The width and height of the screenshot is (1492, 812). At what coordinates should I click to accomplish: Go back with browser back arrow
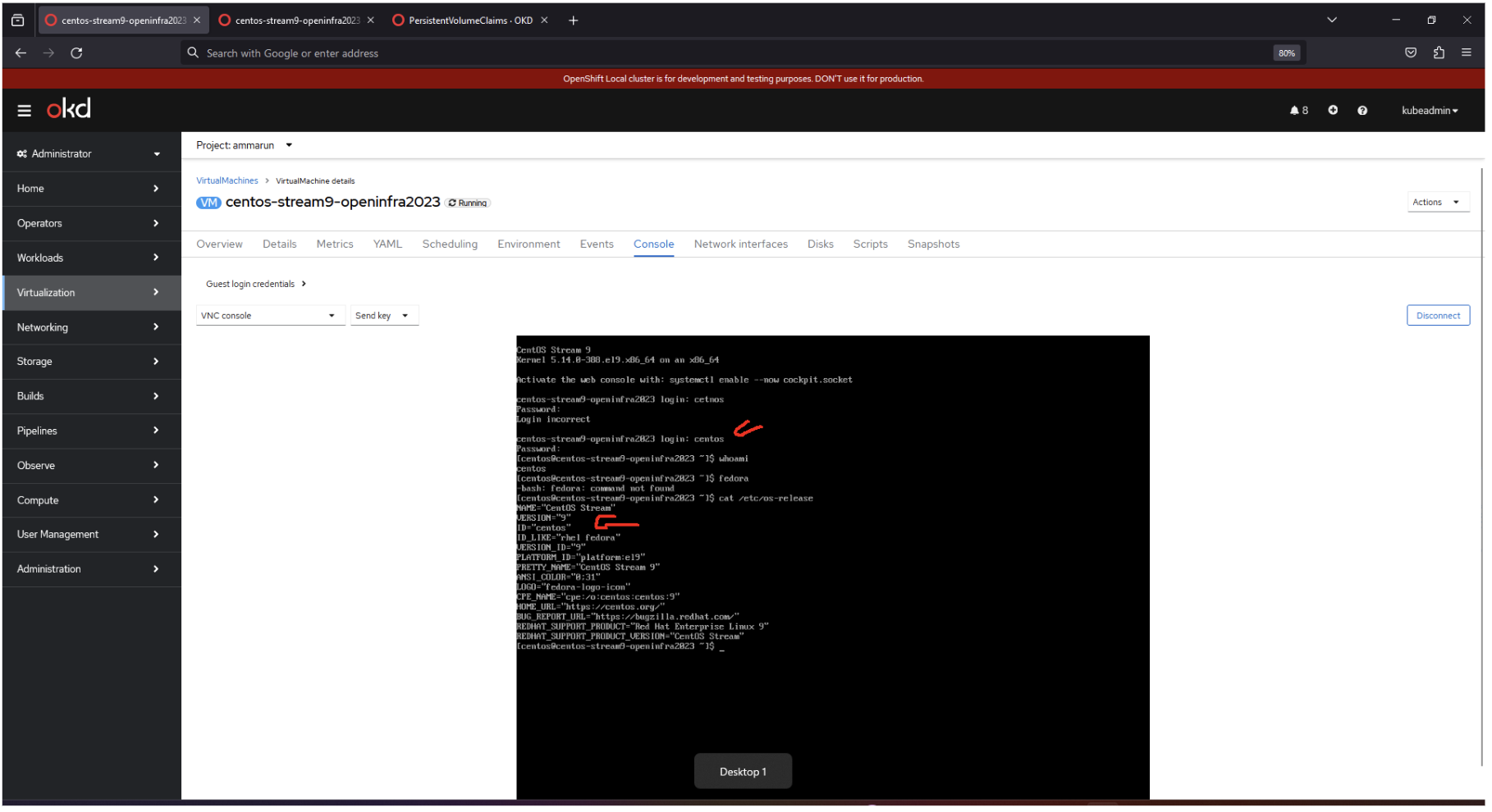(21, 53)
